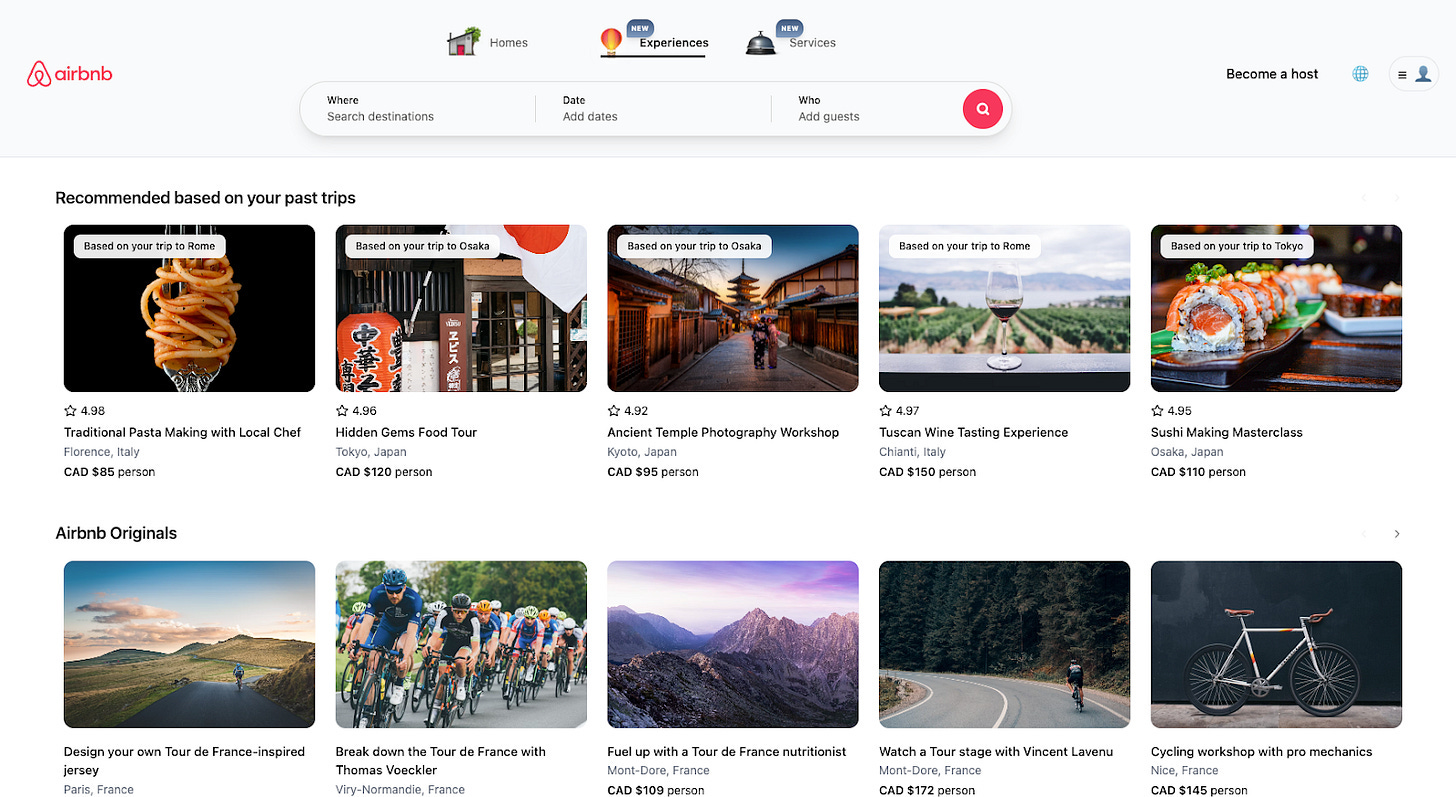Click the CAD $150 person price
The height and width of the screenshot is (797, 1456).
tap(927, 472)
